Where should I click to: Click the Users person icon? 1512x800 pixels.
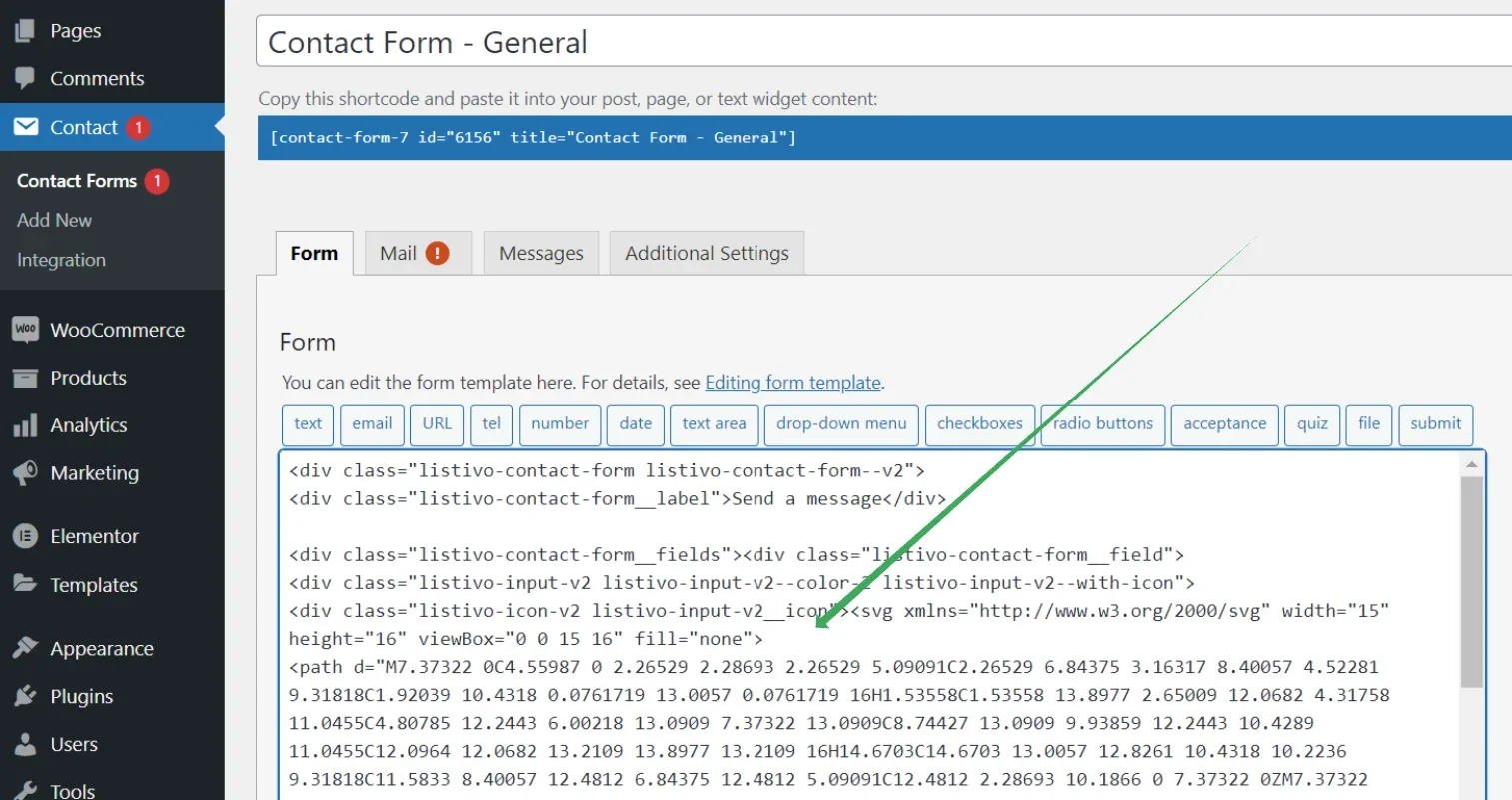25,744
